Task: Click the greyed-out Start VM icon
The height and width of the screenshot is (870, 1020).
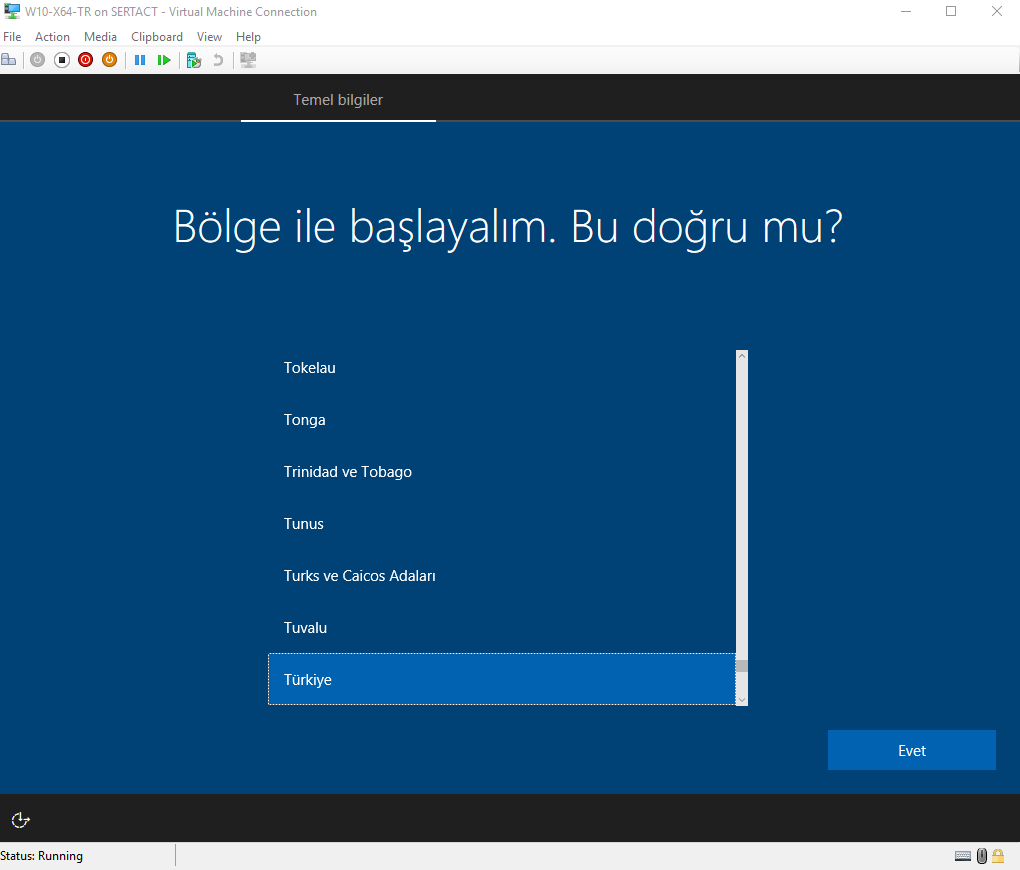Action: [x=38, y=60]
